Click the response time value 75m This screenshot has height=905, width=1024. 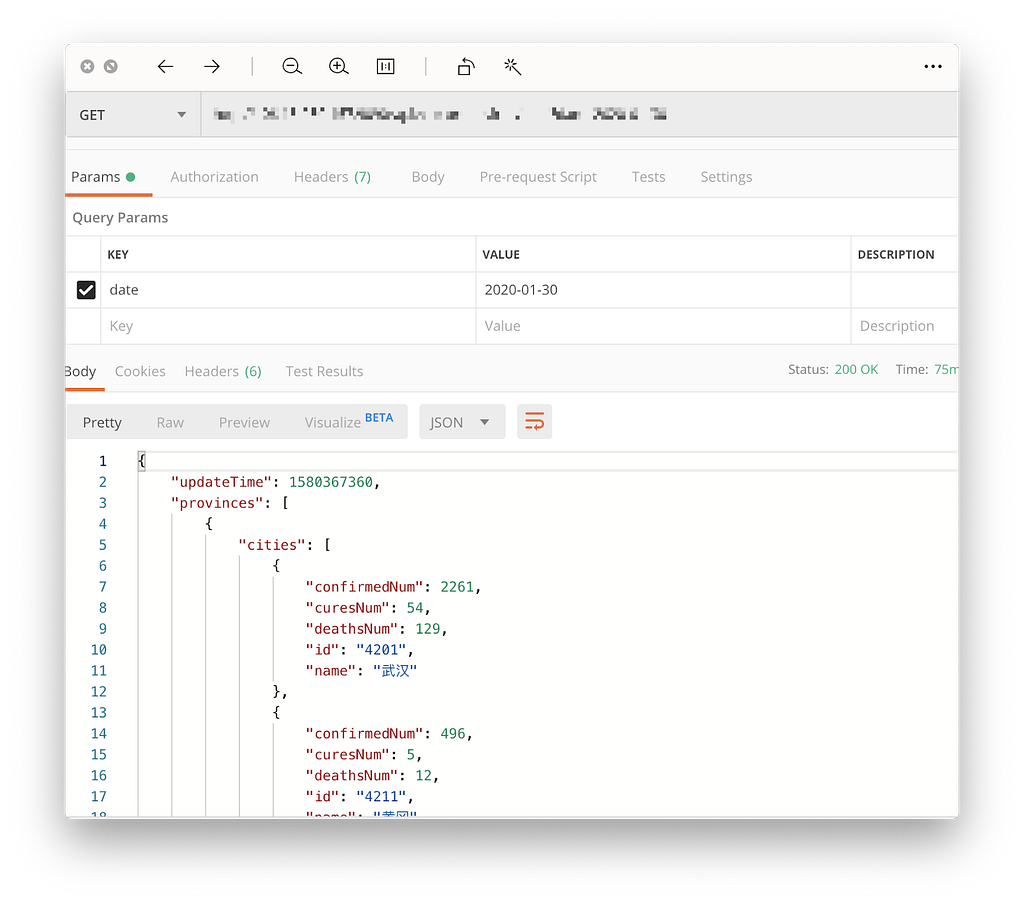(x=946, y=370)
